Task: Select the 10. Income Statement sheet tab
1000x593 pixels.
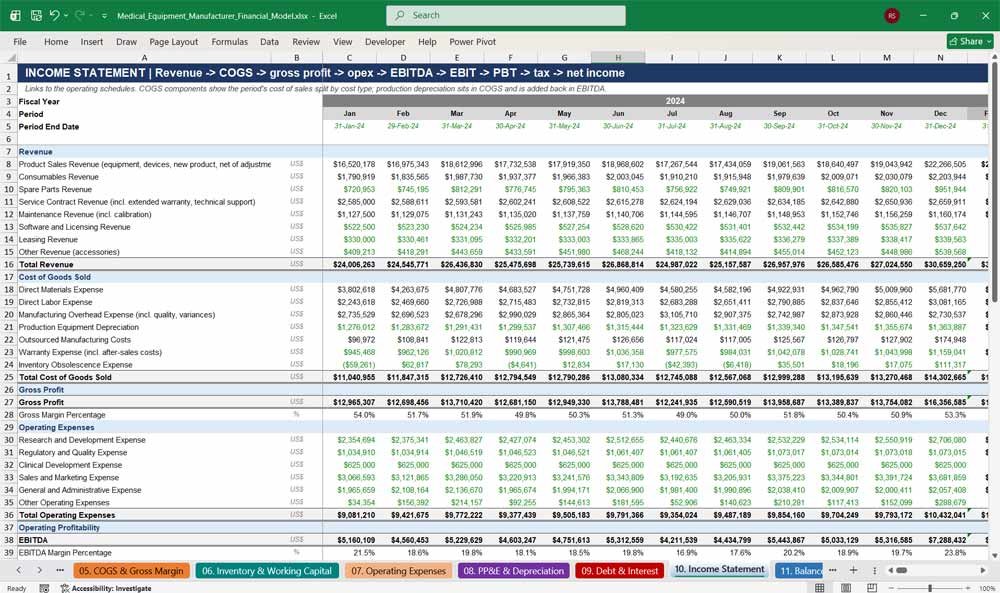Action: (x=719, y=569)
